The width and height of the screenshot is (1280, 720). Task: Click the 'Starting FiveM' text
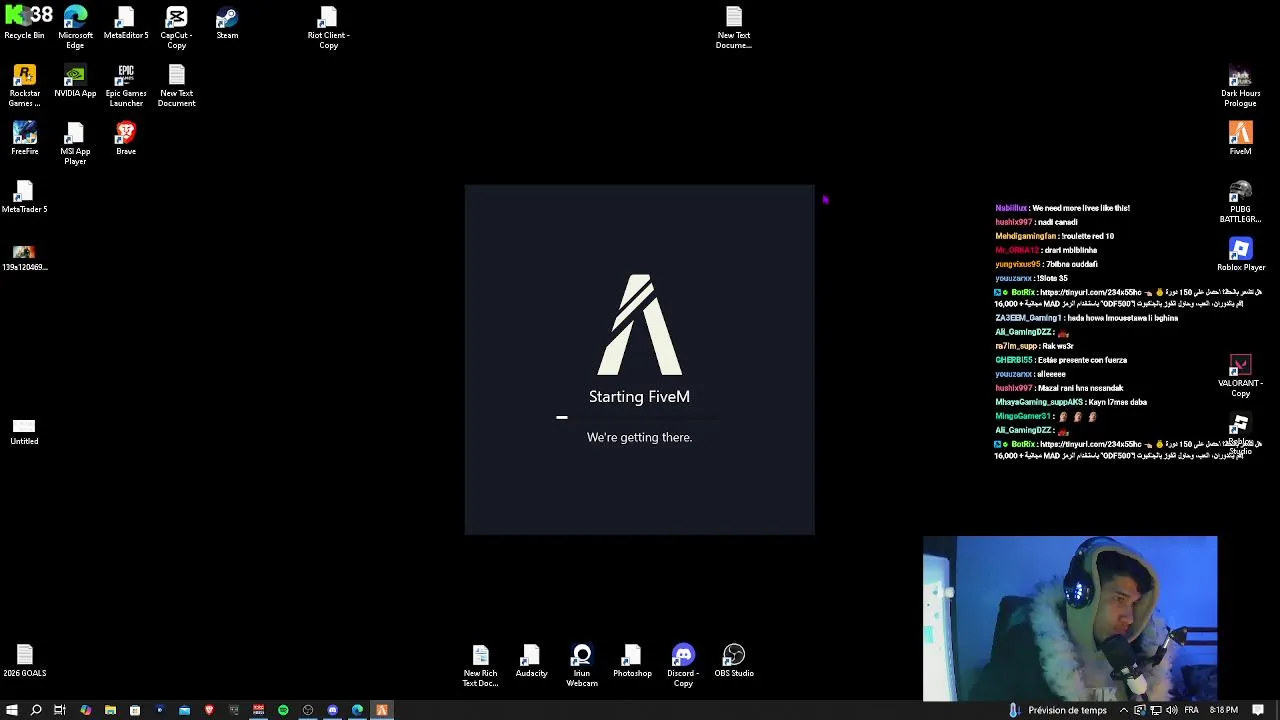pos(639,397)
